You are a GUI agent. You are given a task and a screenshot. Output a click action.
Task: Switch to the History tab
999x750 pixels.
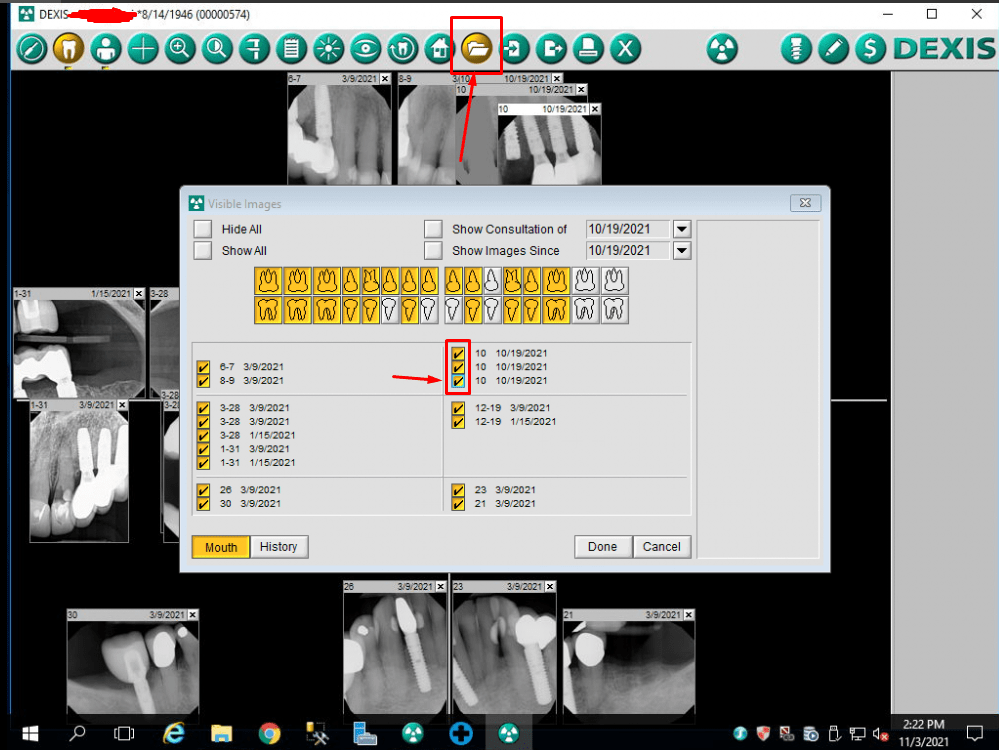(x=279, y=547)
